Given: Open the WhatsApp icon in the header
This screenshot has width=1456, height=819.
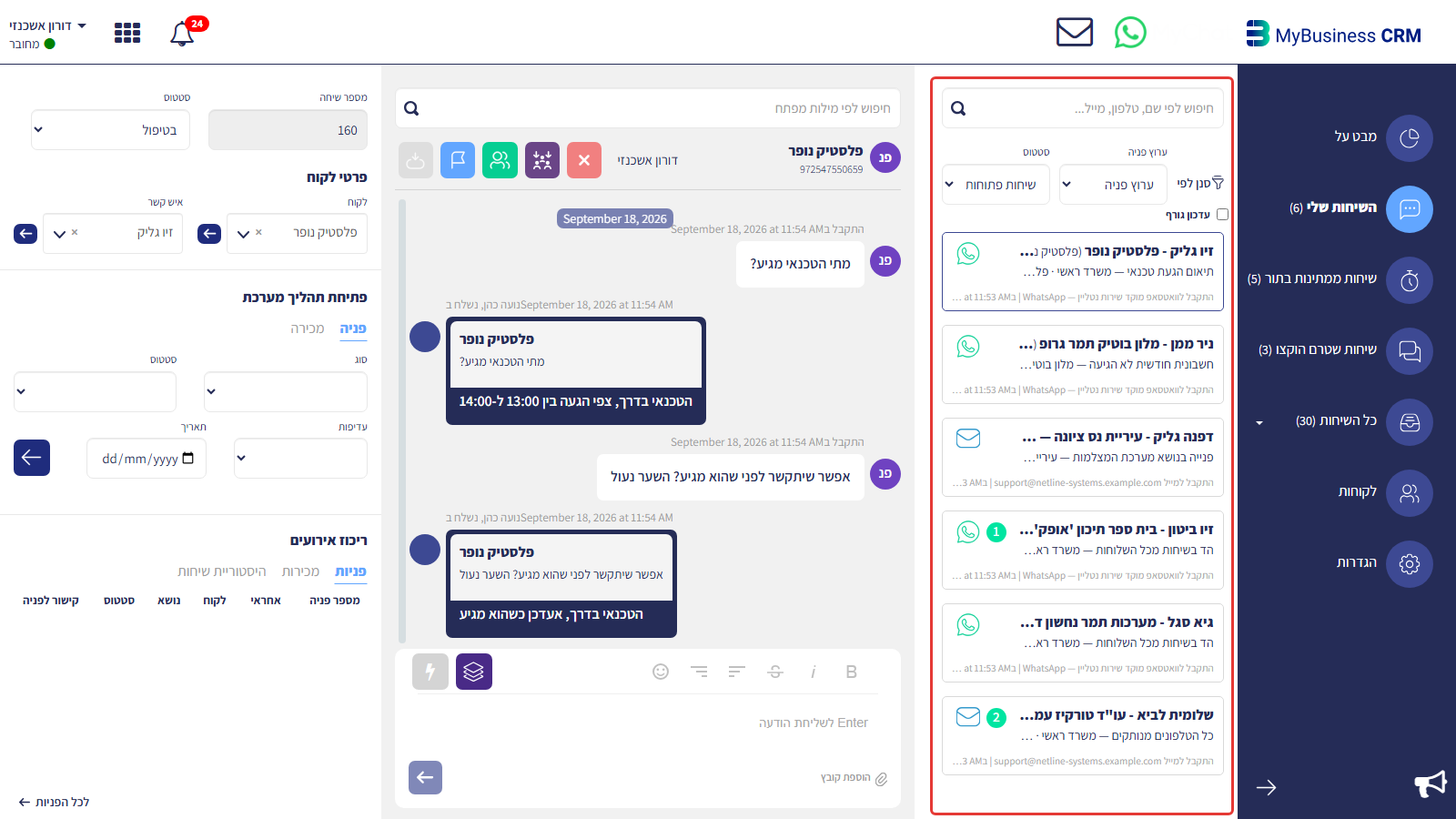Looking at the screenshot, I should pos(1130,33).
